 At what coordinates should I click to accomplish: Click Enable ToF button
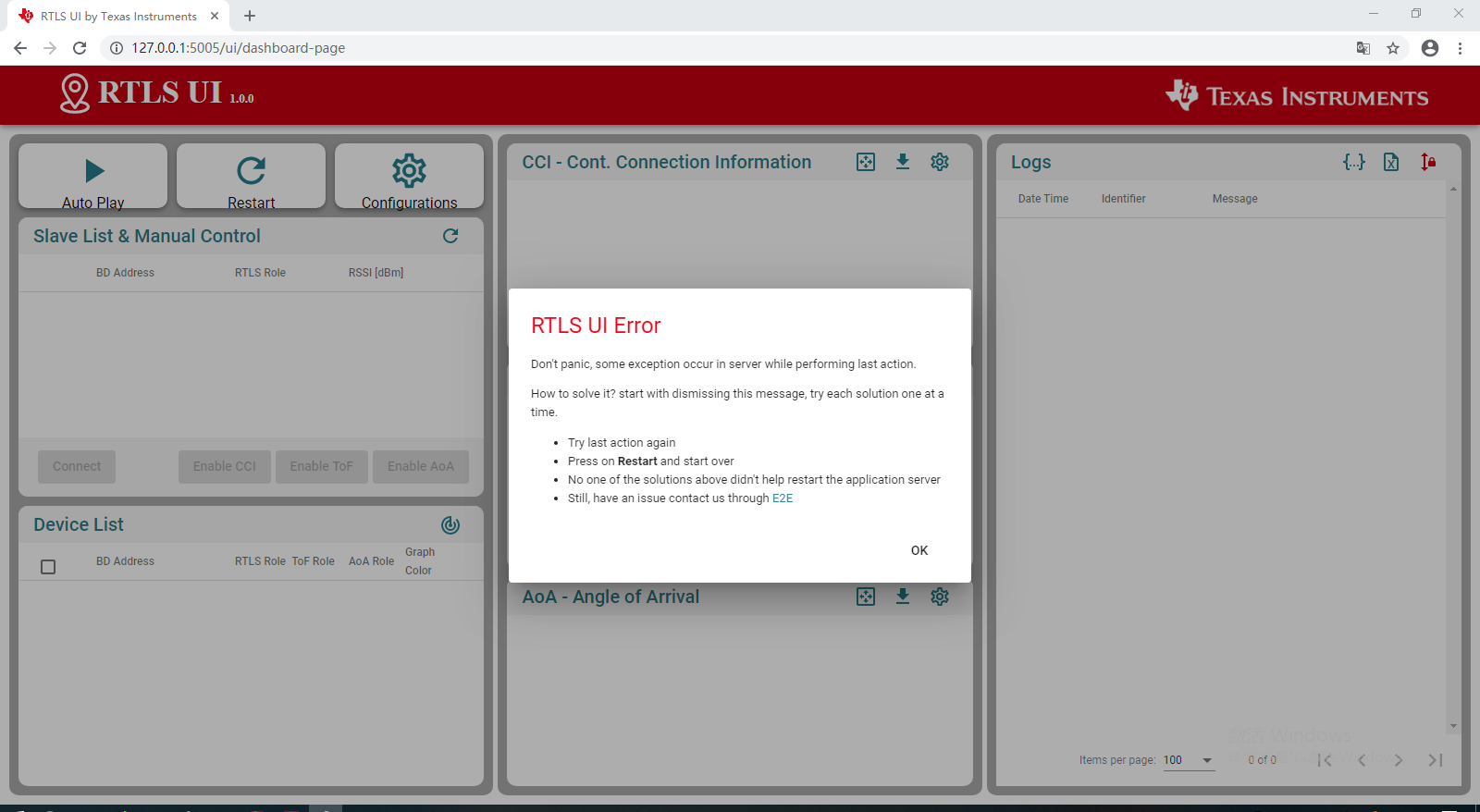pyautogui.click(x=321, y=467)
